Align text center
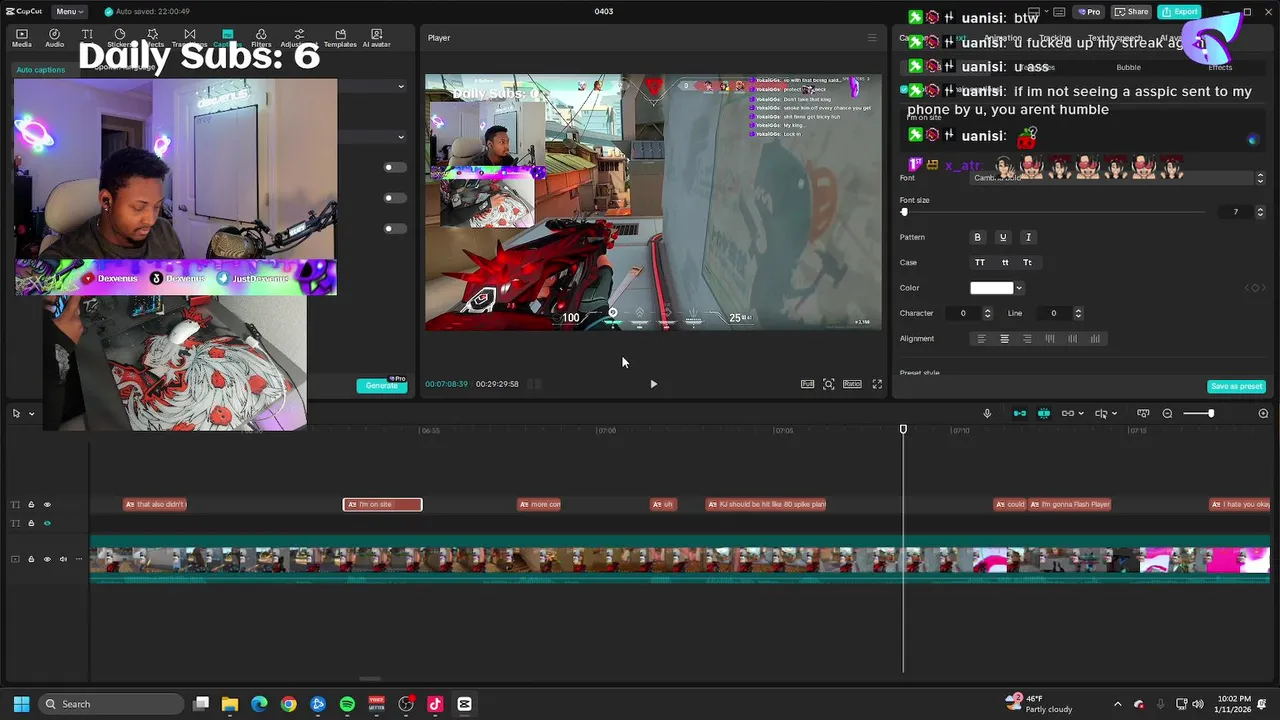1280x720 pixels. coord(1005,339)
